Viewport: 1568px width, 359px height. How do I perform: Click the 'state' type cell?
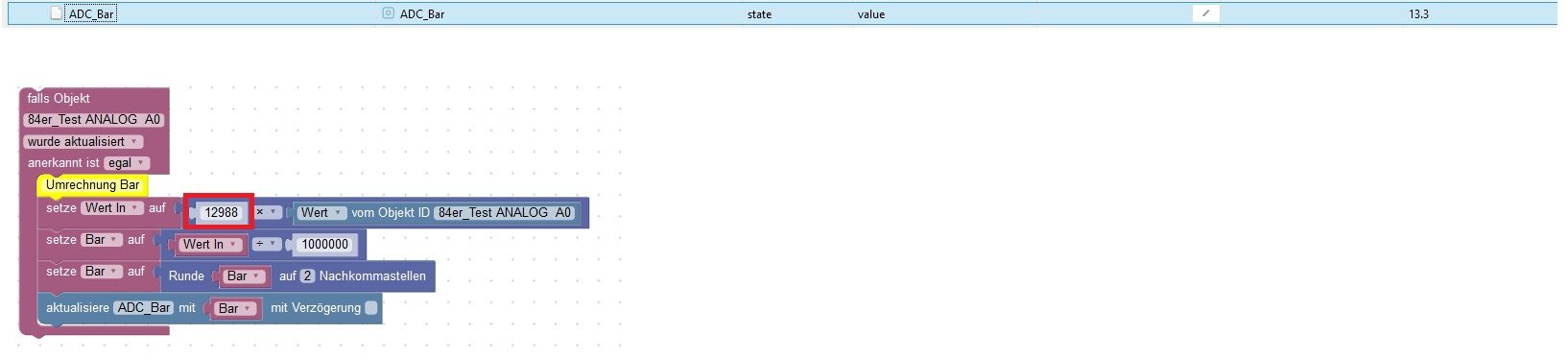coord(759,14)
